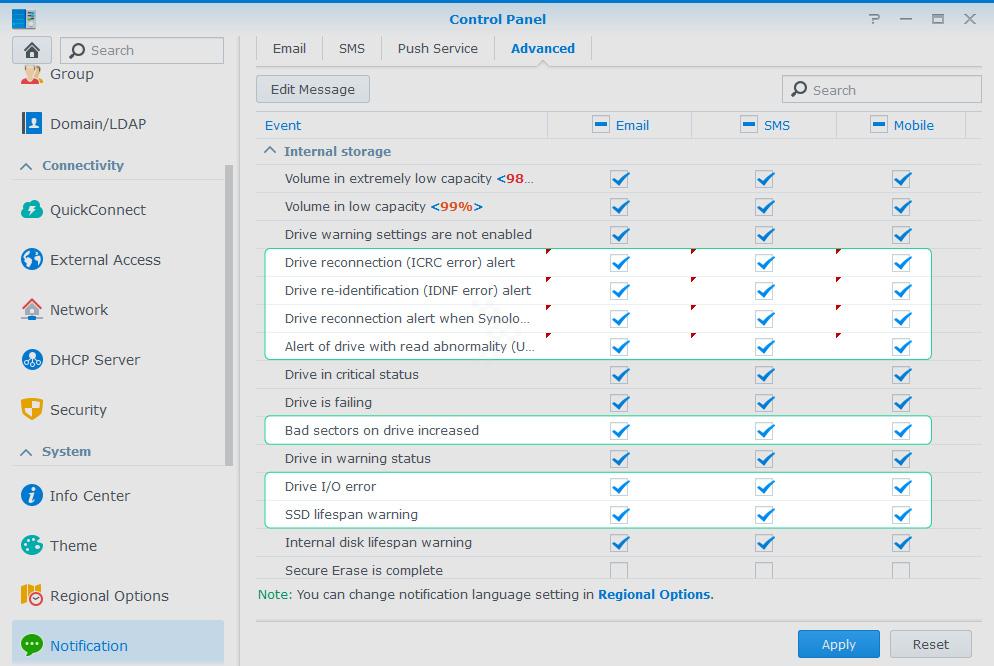The width and height of the screenshot is (994, 666).
Task: Open Info Center icon
Action: pyautogui.click(x=32, y=496)
